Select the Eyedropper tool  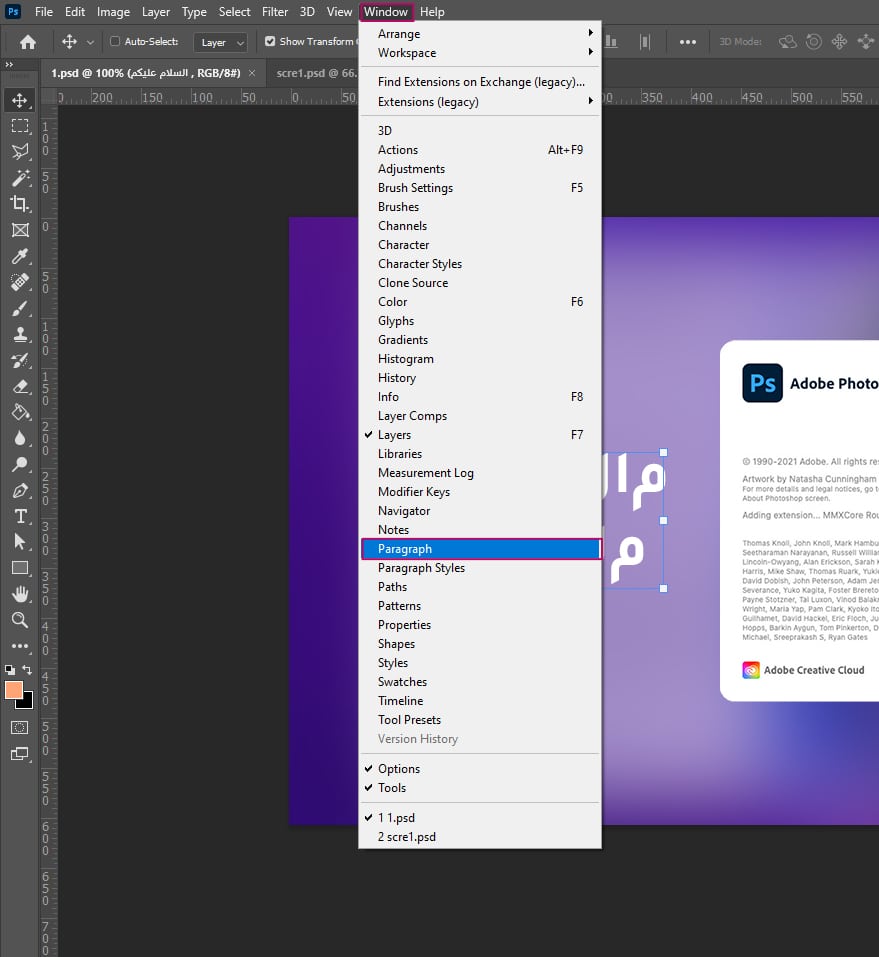(x=20, y=256)
